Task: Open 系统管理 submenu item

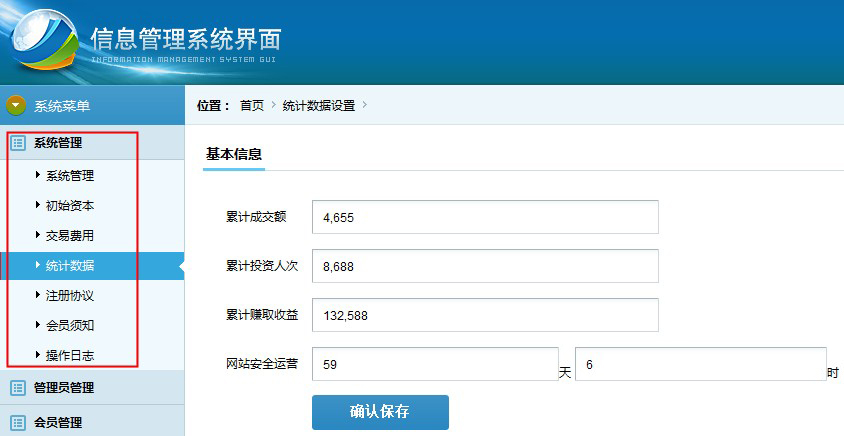Action: 69,176
